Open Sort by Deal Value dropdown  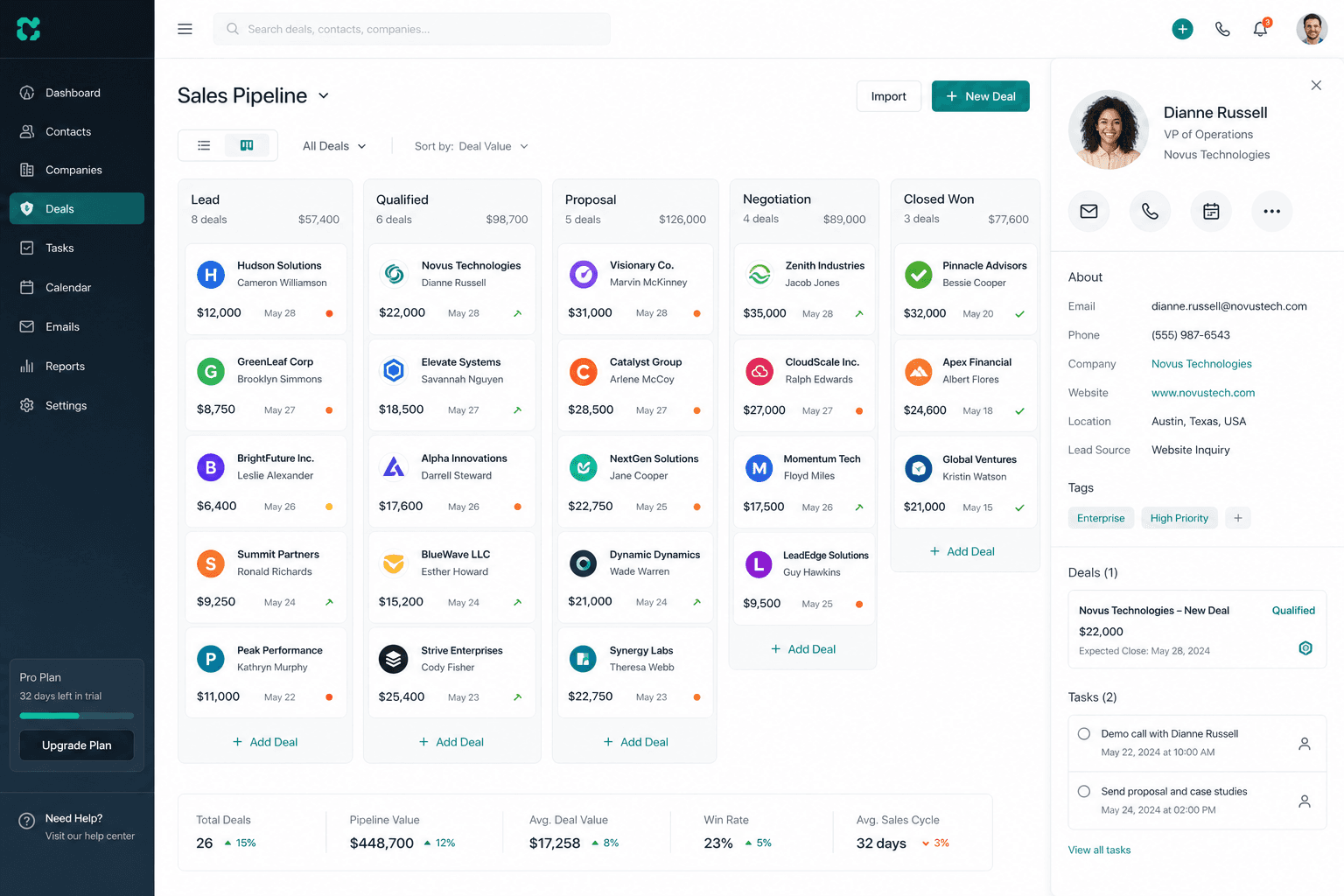pos(471,146)
